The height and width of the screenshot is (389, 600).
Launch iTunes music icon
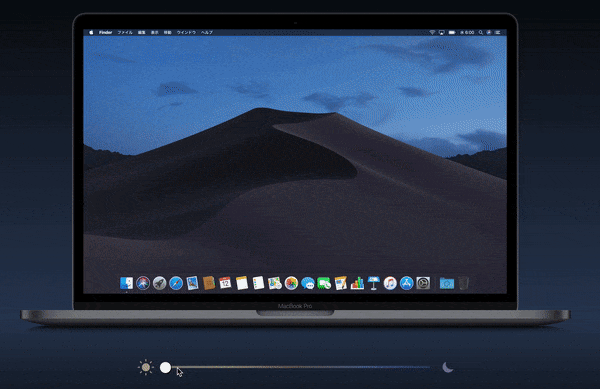(x=390, y=283)
